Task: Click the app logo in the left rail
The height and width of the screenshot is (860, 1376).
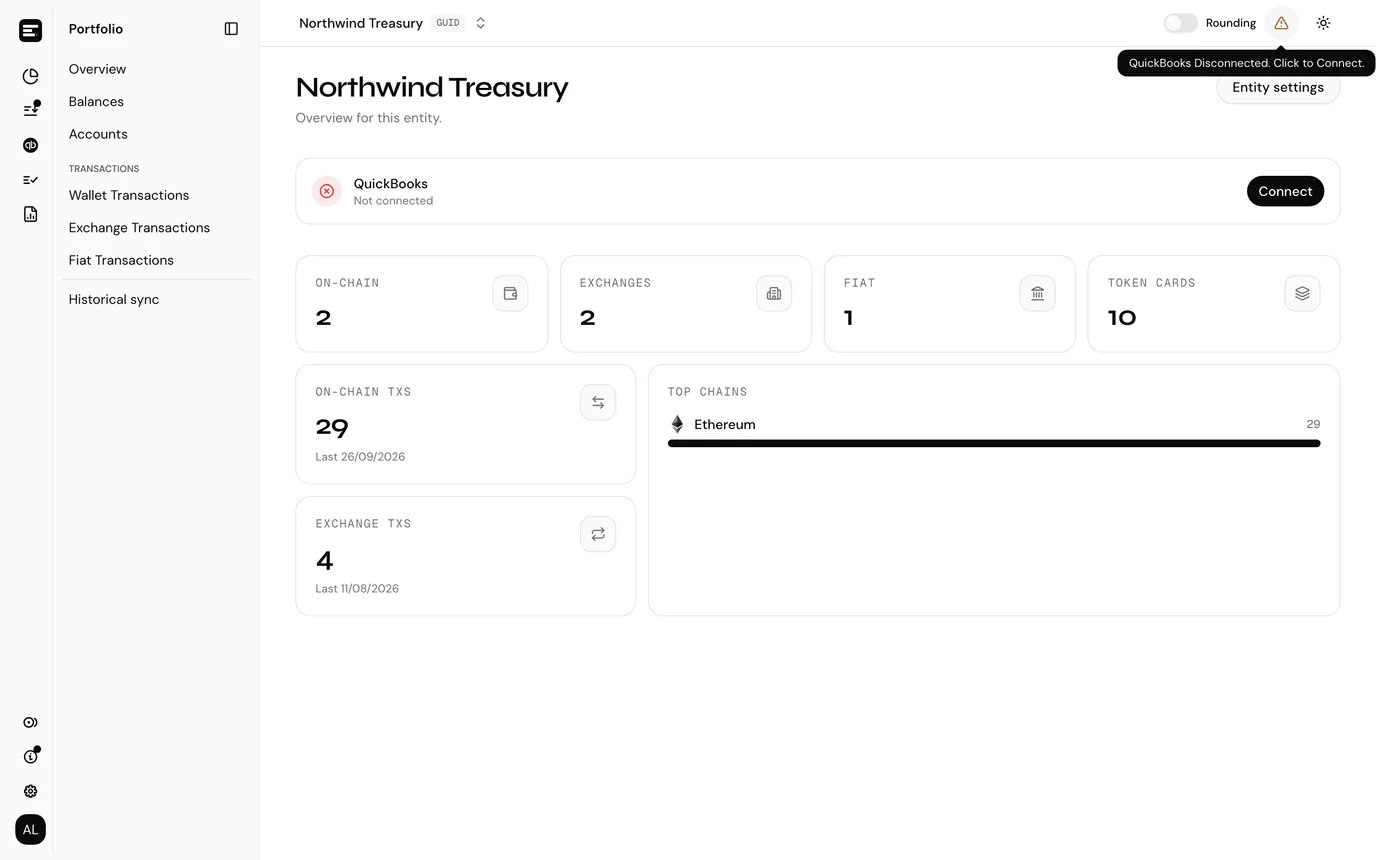Action: (x=30, y=30)
